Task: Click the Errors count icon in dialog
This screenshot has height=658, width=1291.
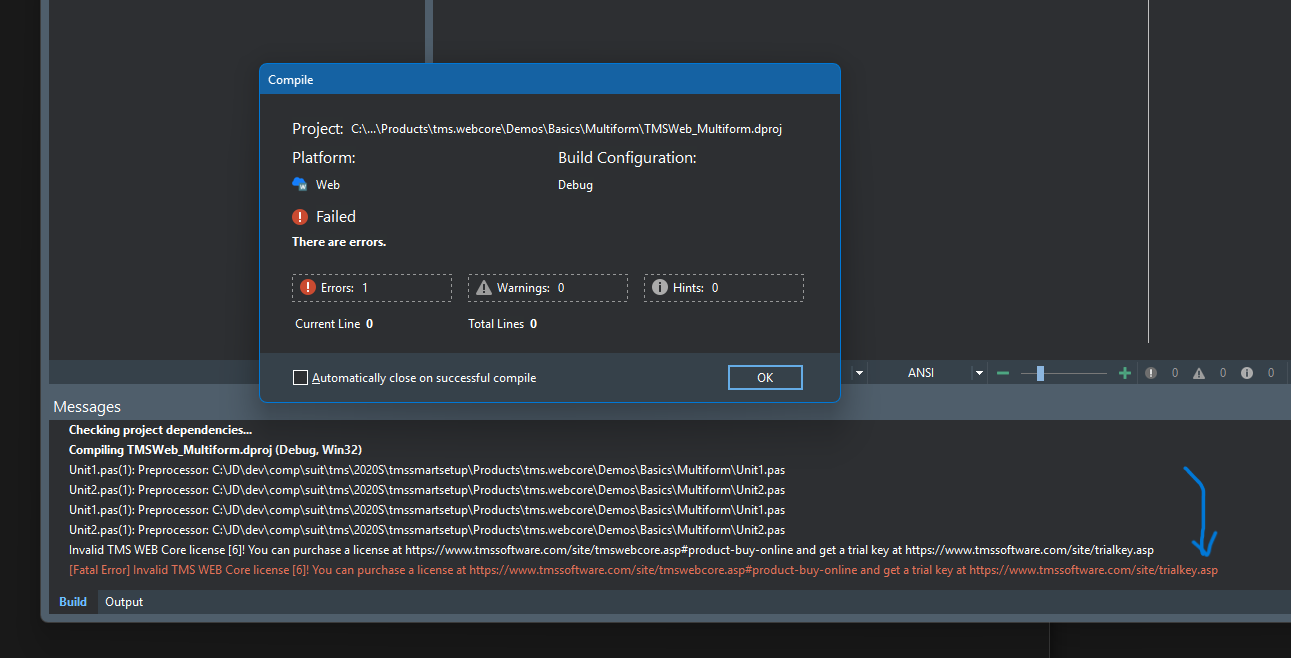Action: click(307, 287)
